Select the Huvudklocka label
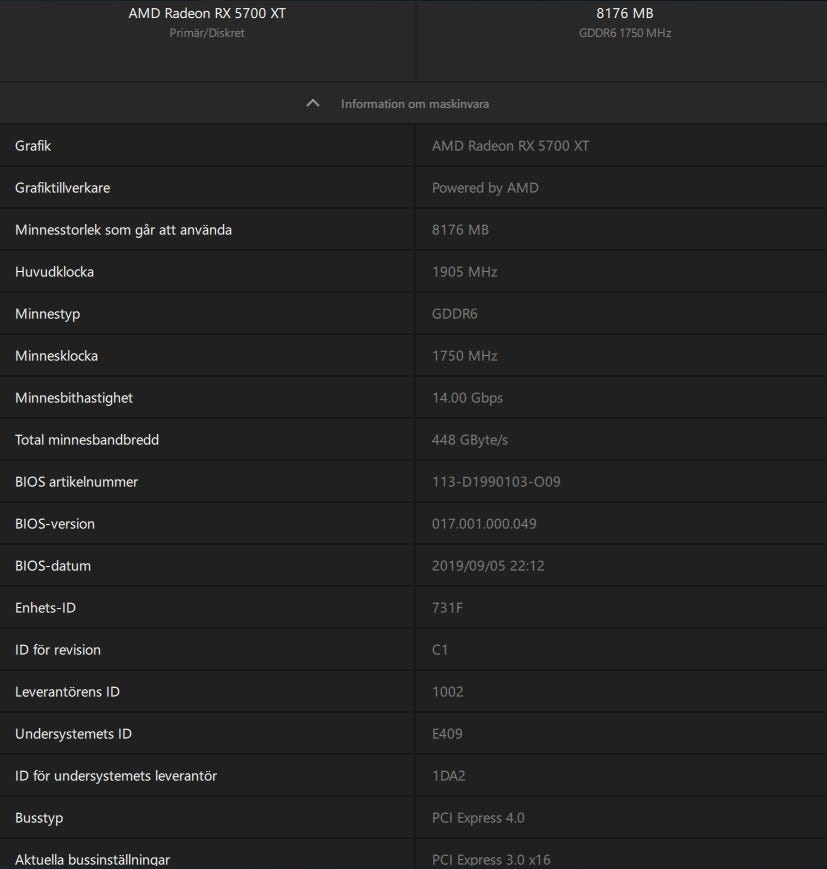This screenshot has width=827, height=869. (x=54, y=272)
